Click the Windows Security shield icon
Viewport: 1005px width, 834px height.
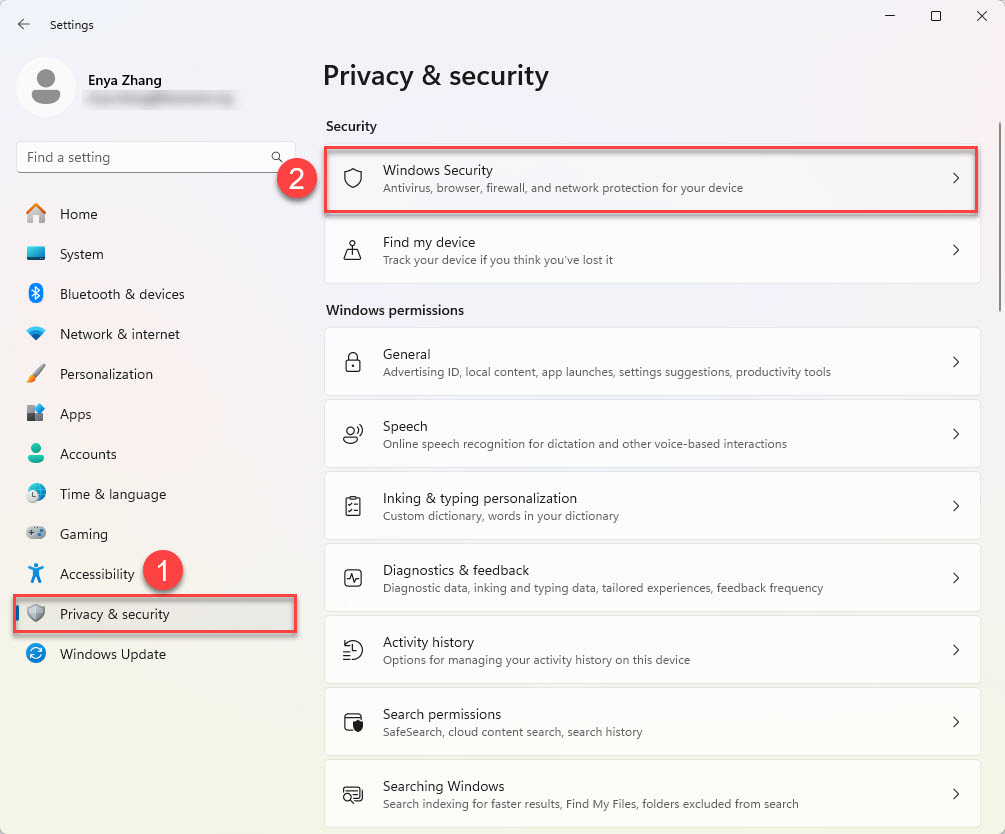click(352, 178)
